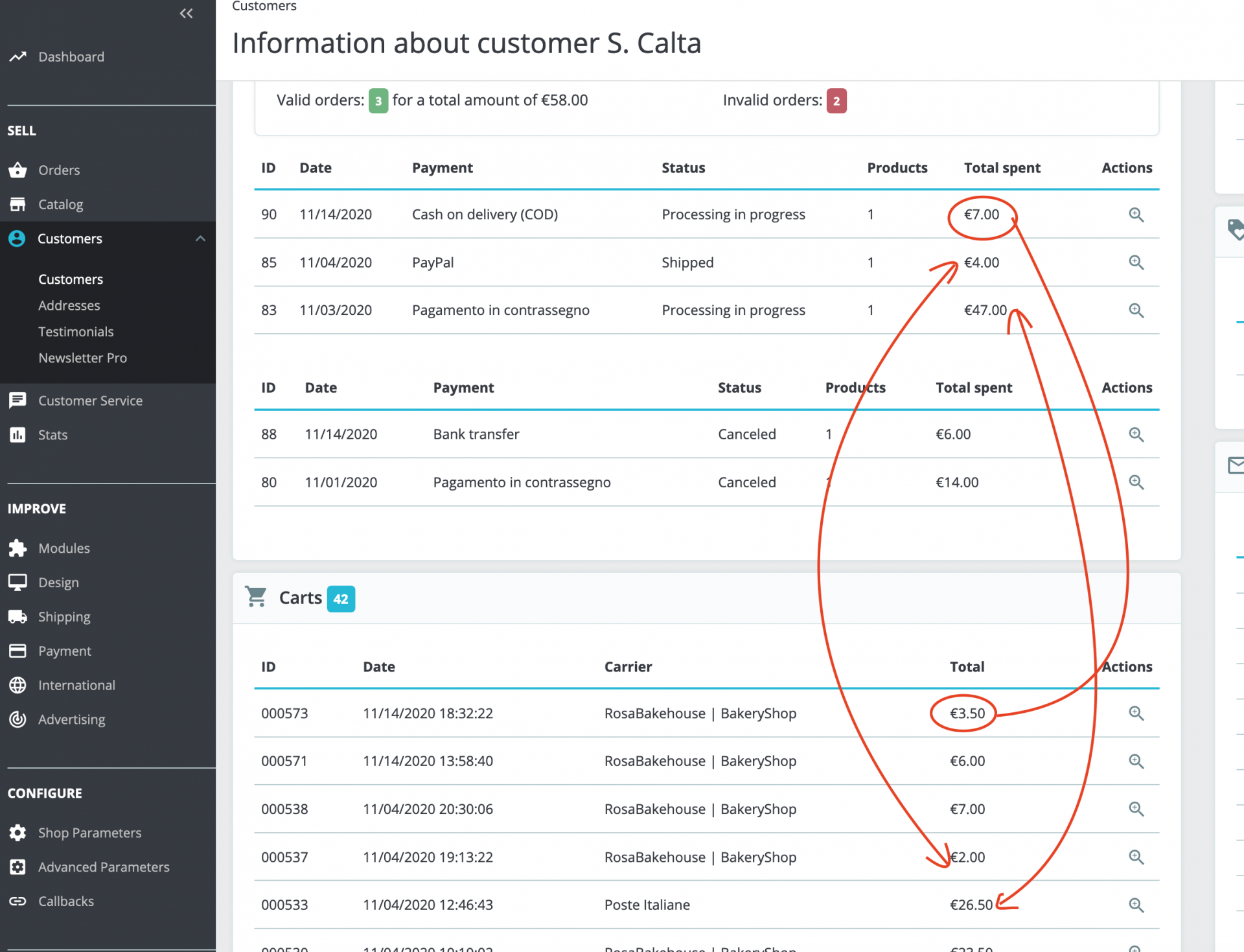Click the Modules puzzle piece icon
1244x952 pixels.
click(x=17, y=548)
